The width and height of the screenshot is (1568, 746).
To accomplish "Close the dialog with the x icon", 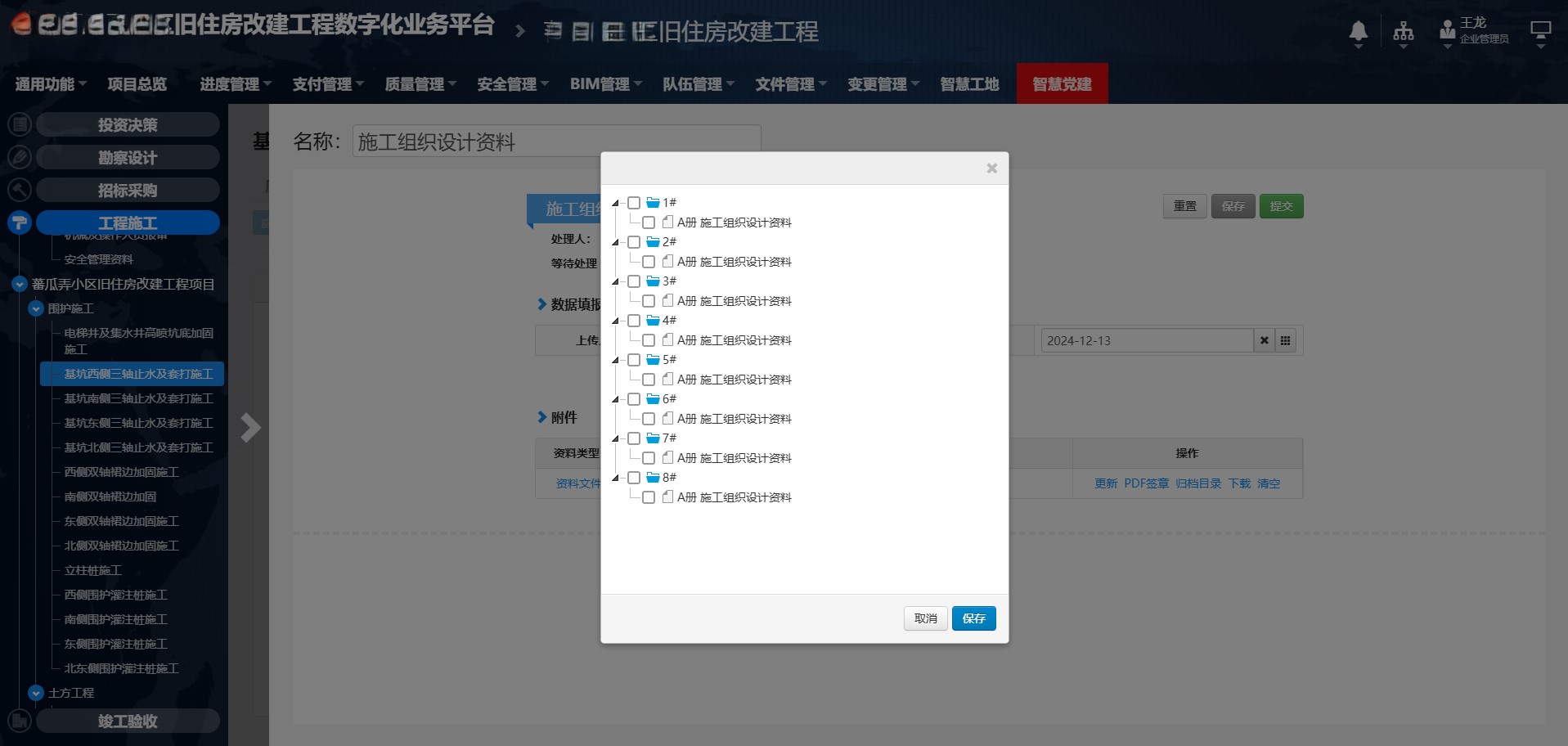I will 991,169.
